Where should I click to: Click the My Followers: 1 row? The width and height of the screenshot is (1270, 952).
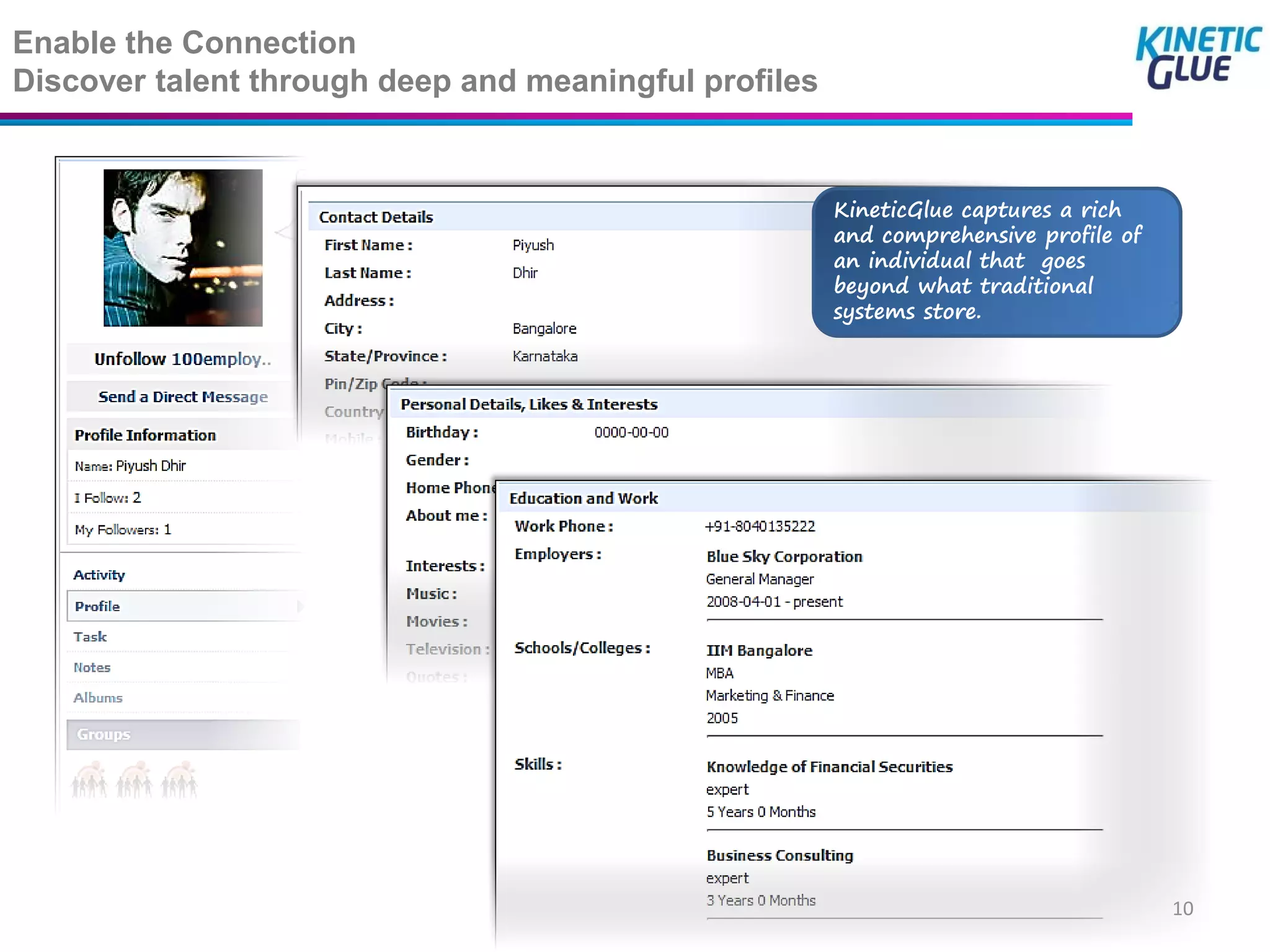point(182,529)
